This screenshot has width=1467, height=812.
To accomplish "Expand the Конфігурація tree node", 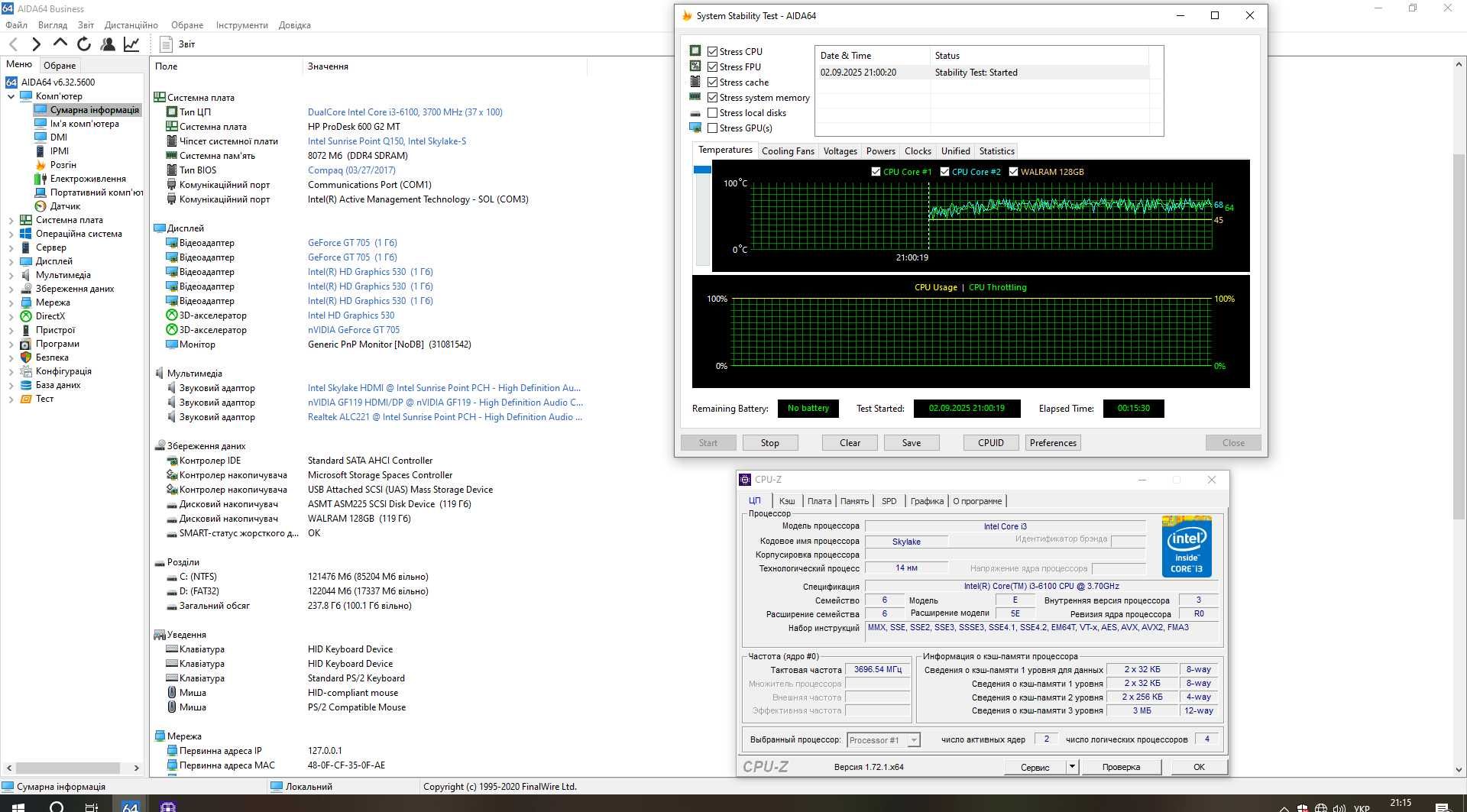I will point(11,371).
